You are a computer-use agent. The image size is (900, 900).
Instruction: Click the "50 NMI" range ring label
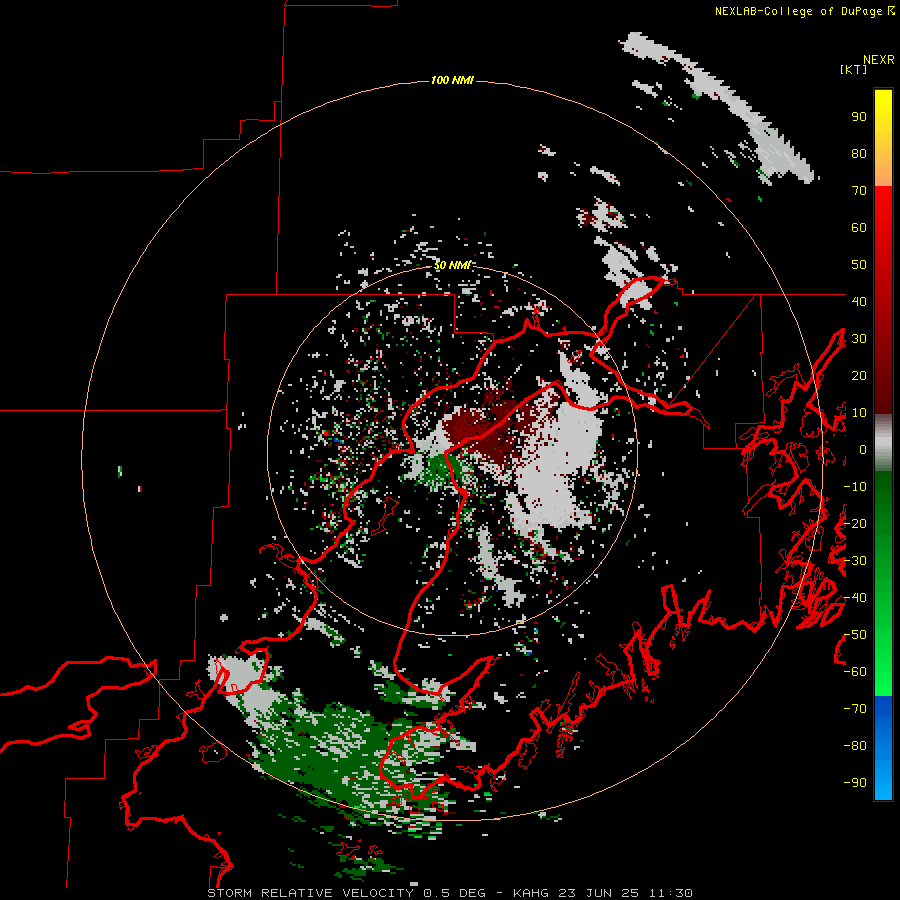tap(452, 265)
